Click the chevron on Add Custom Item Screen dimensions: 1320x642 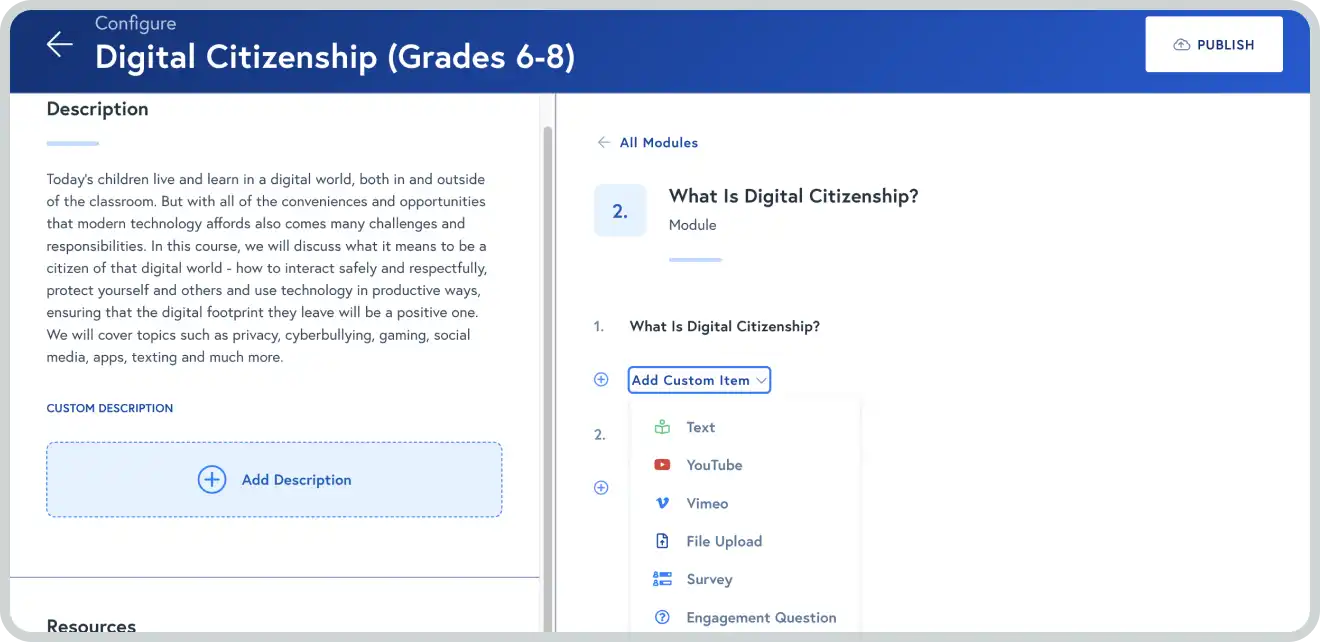coord(761,381)
